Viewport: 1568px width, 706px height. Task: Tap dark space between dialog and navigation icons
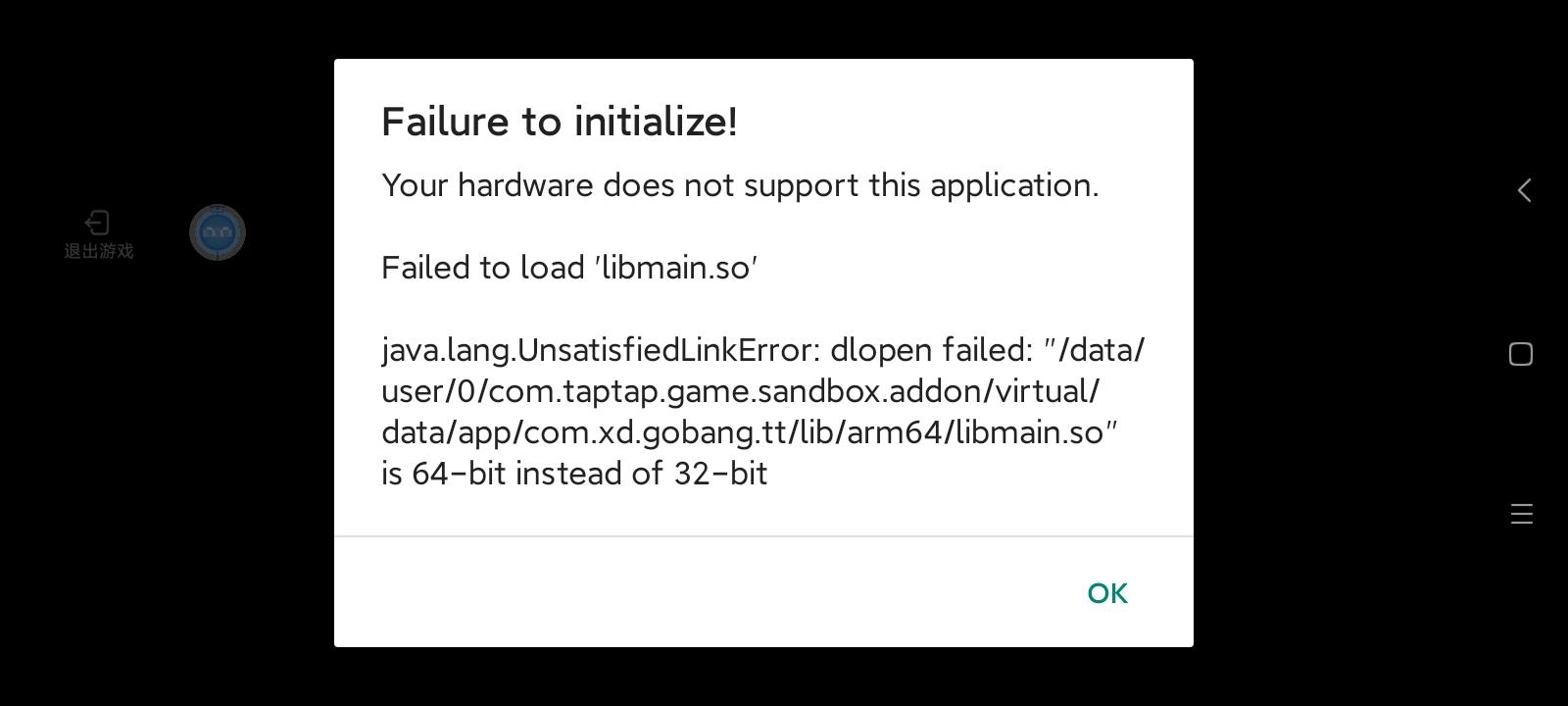click(1352, 353)
